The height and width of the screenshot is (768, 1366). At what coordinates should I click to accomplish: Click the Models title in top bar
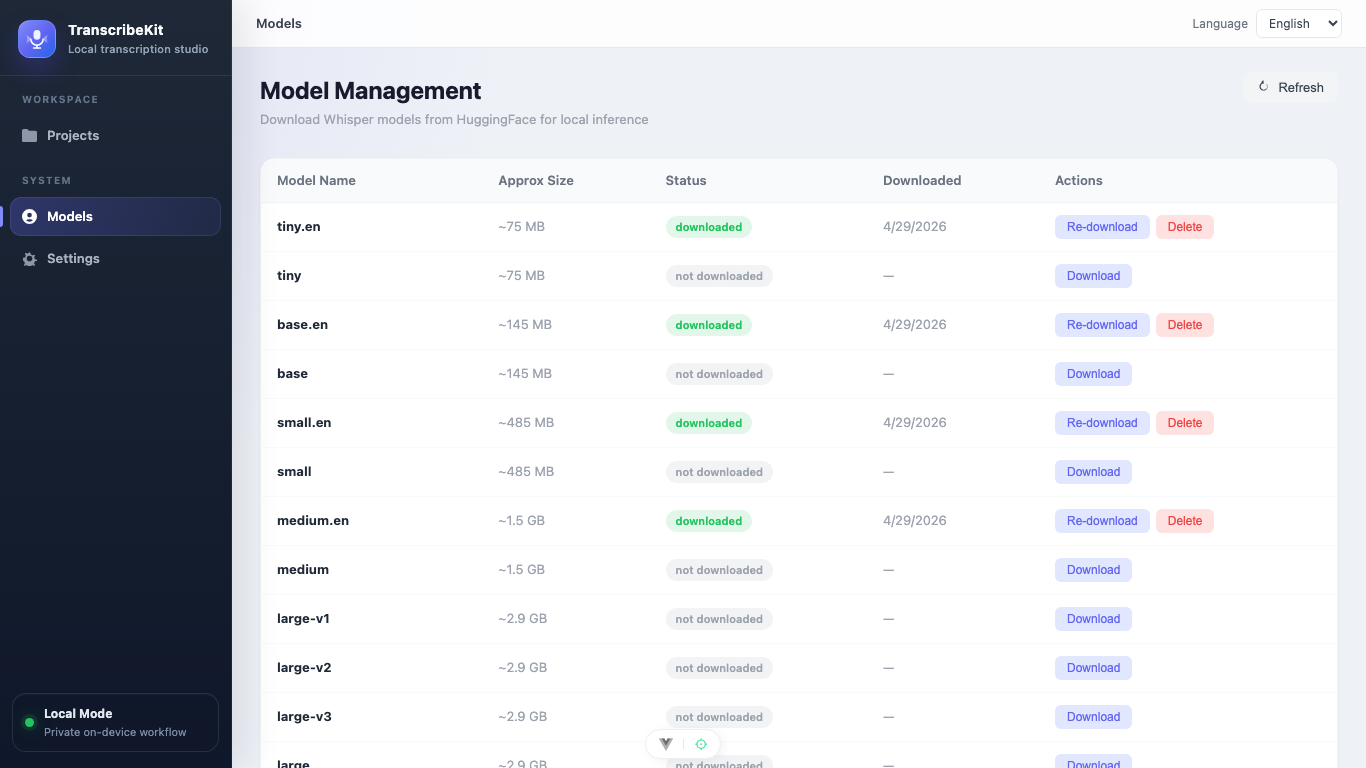click(x=279, y=23)
